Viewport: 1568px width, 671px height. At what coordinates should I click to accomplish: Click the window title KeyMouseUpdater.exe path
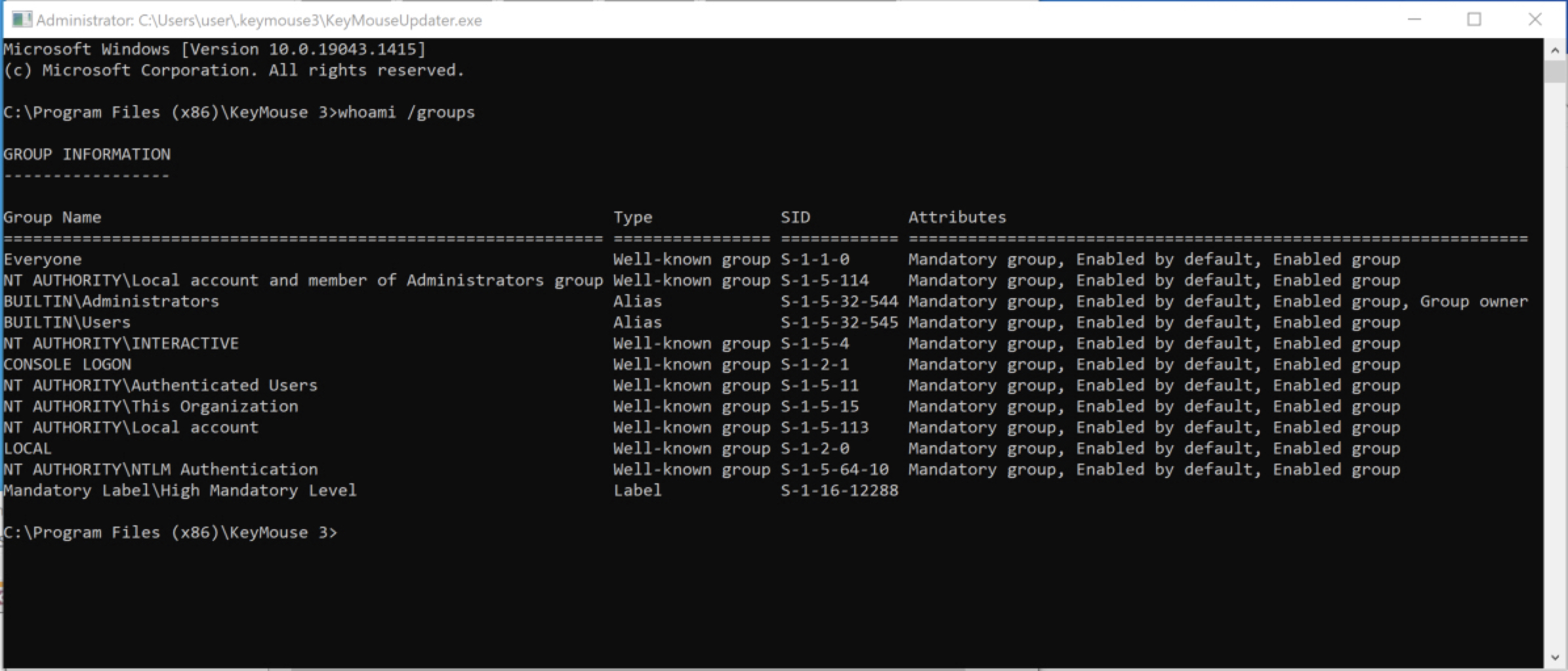click(258, 20)
